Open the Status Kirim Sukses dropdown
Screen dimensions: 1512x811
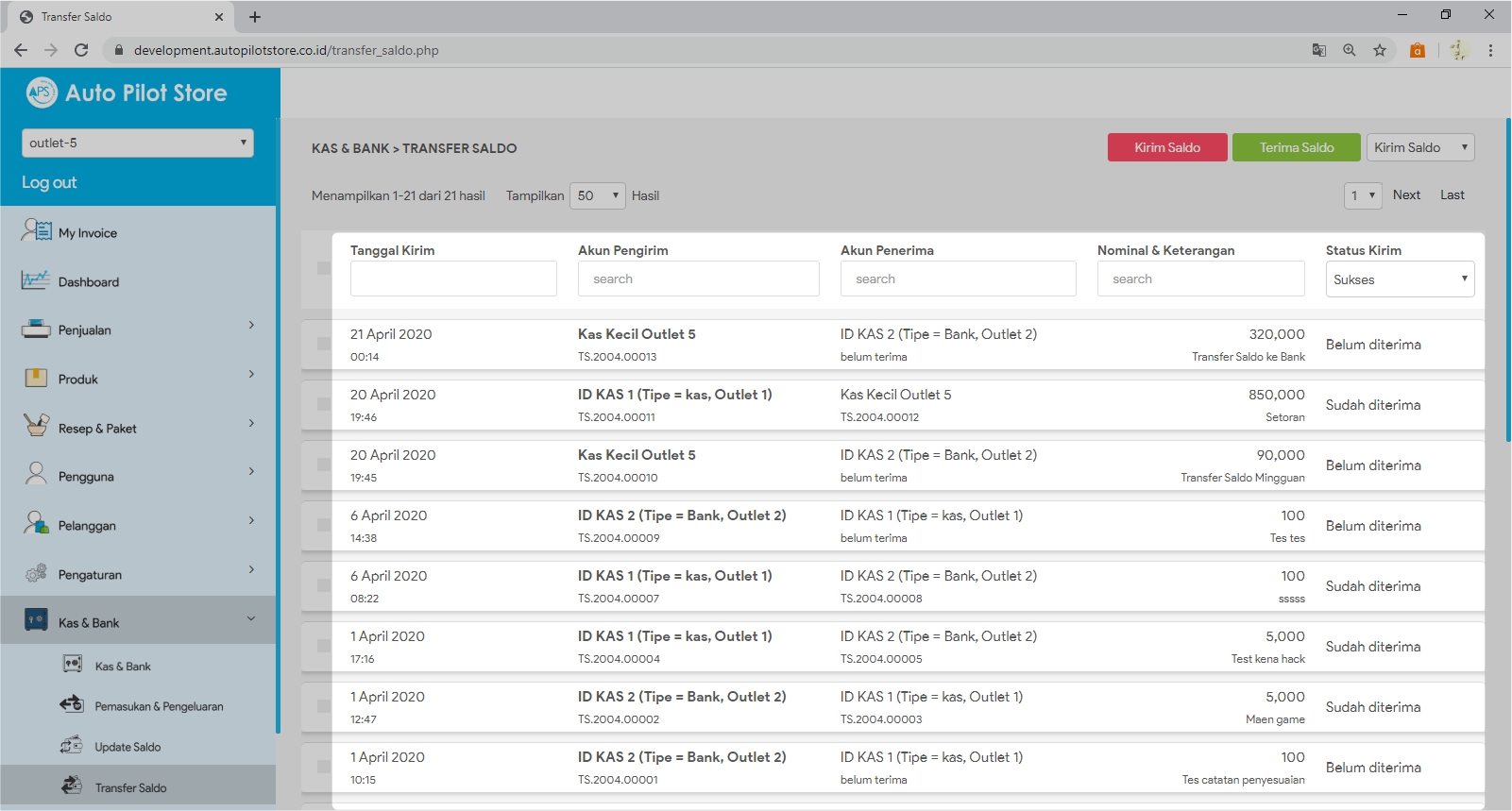click(1400, 279)
